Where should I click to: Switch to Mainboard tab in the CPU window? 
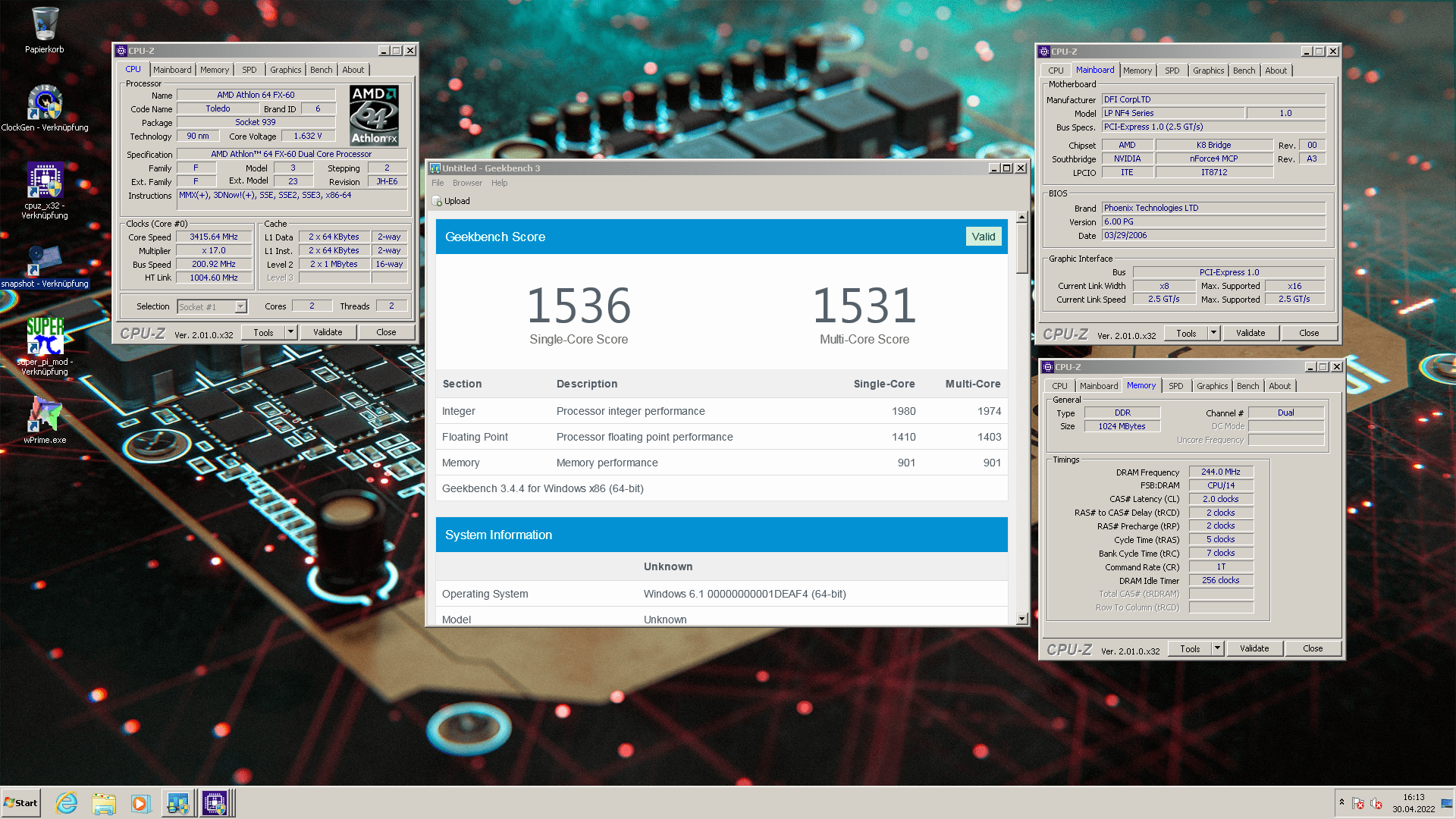click(x=172, y=70)
